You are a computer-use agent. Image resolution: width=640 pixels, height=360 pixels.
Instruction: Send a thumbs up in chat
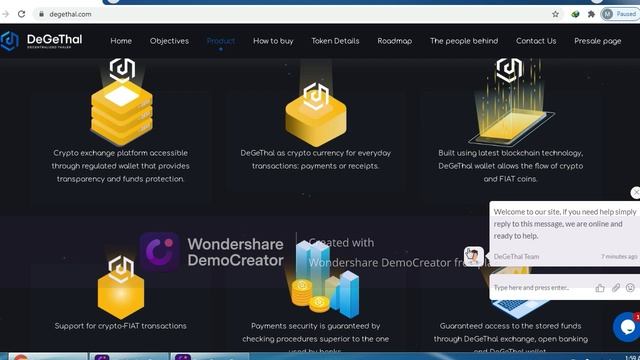pos(600,288)
